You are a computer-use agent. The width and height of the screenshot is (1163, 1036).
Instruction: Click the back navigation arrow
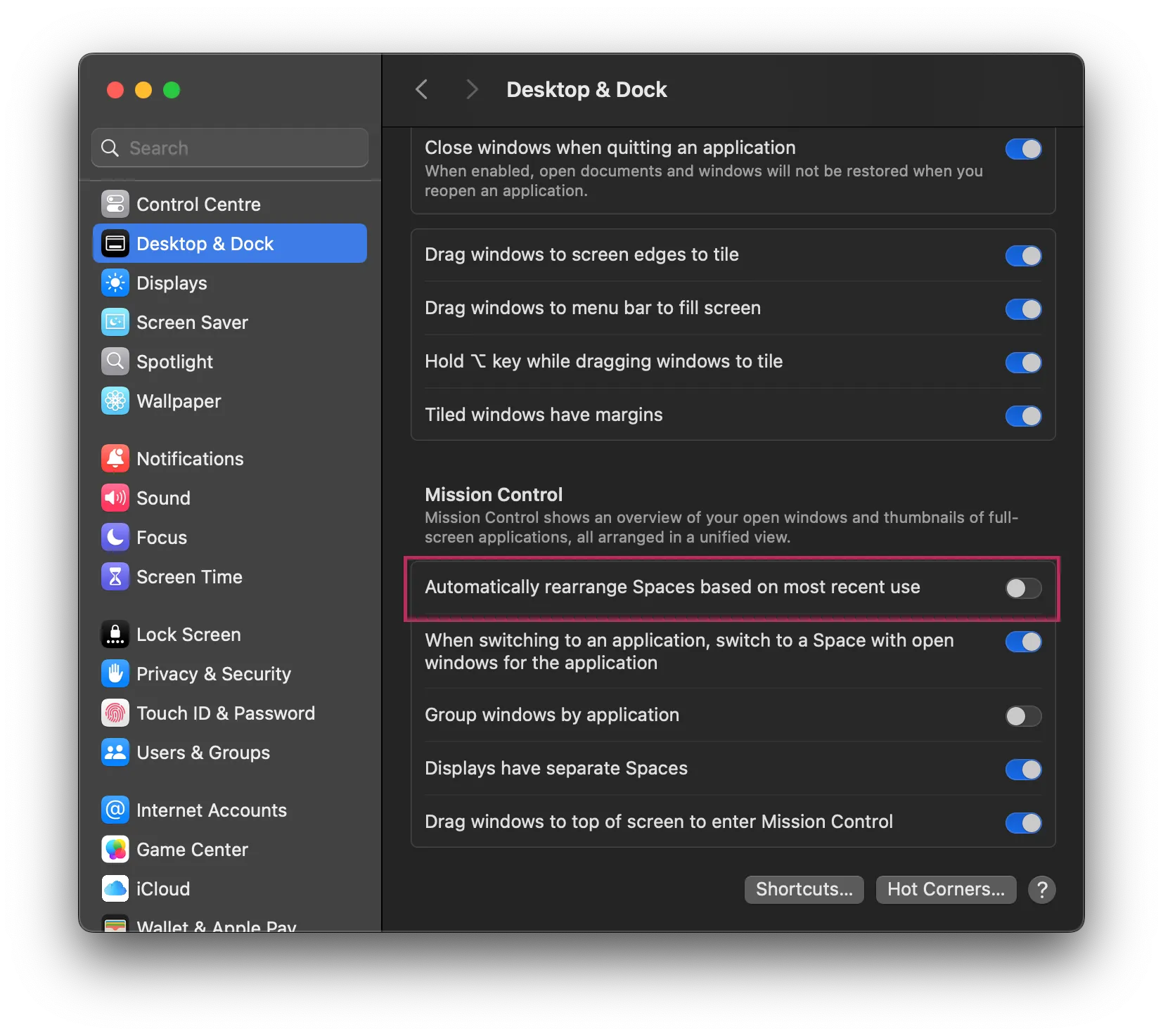coord(421,89)
